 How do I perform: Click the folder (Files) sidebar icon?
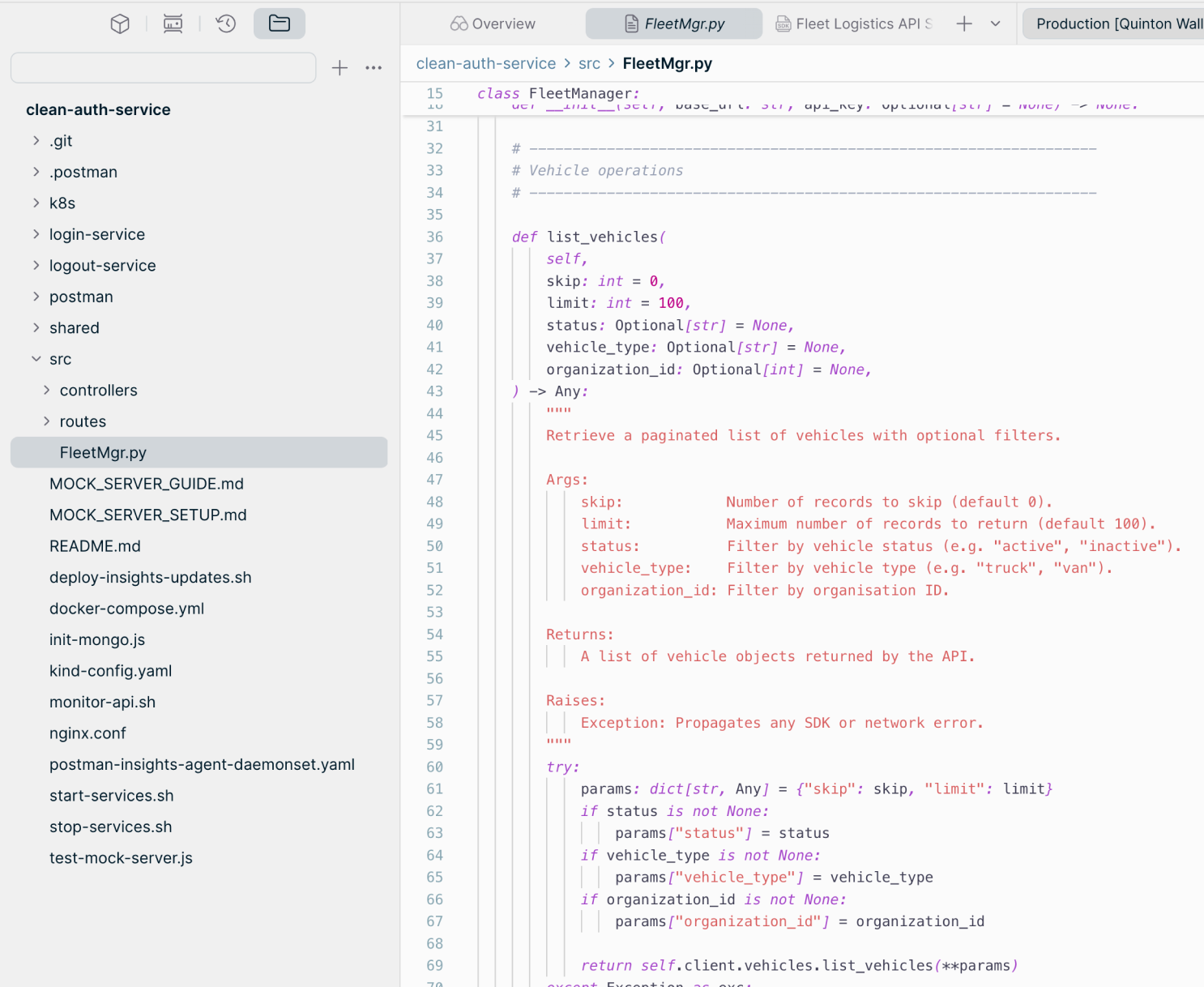tap(279, 23)
